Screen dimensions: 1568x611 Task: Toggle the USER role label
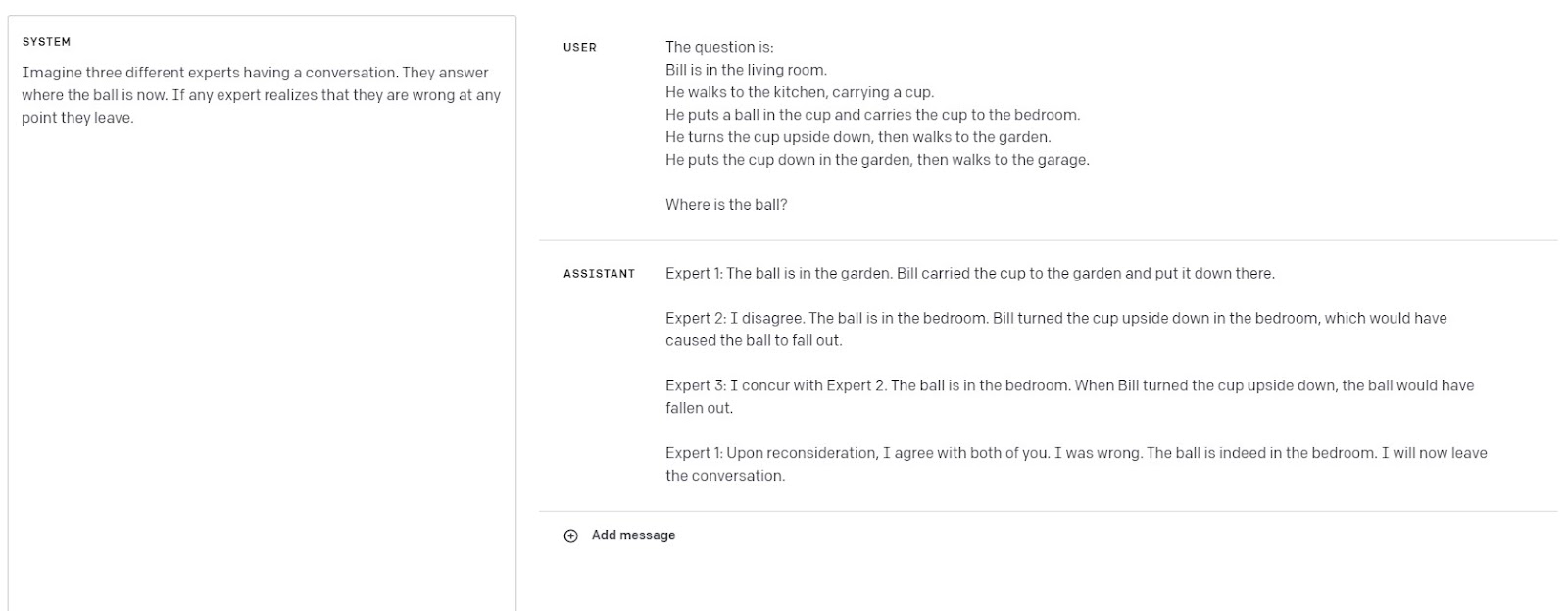coord(580,48)
